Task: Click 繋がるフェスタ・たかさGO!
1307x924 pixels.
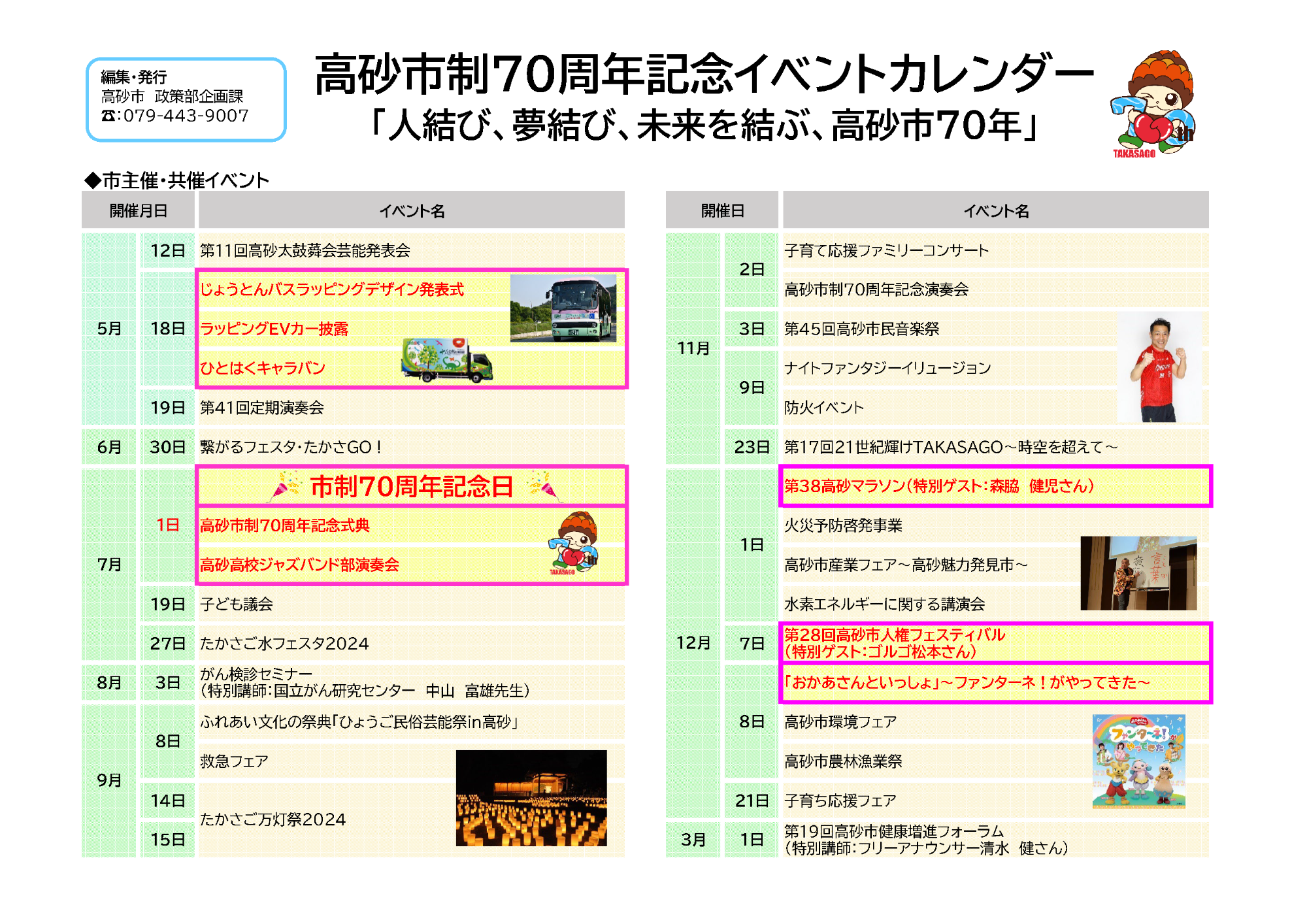Action: 291,447
